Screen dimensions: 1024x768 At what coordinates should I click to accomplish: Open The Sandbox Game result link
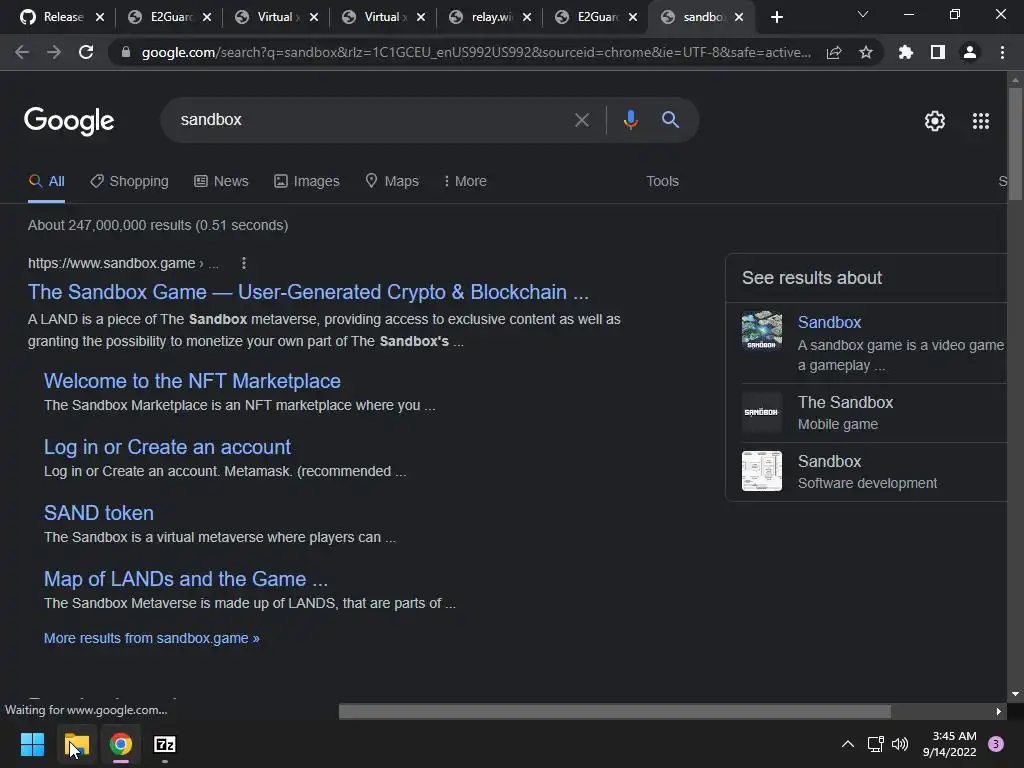(308, 292)
